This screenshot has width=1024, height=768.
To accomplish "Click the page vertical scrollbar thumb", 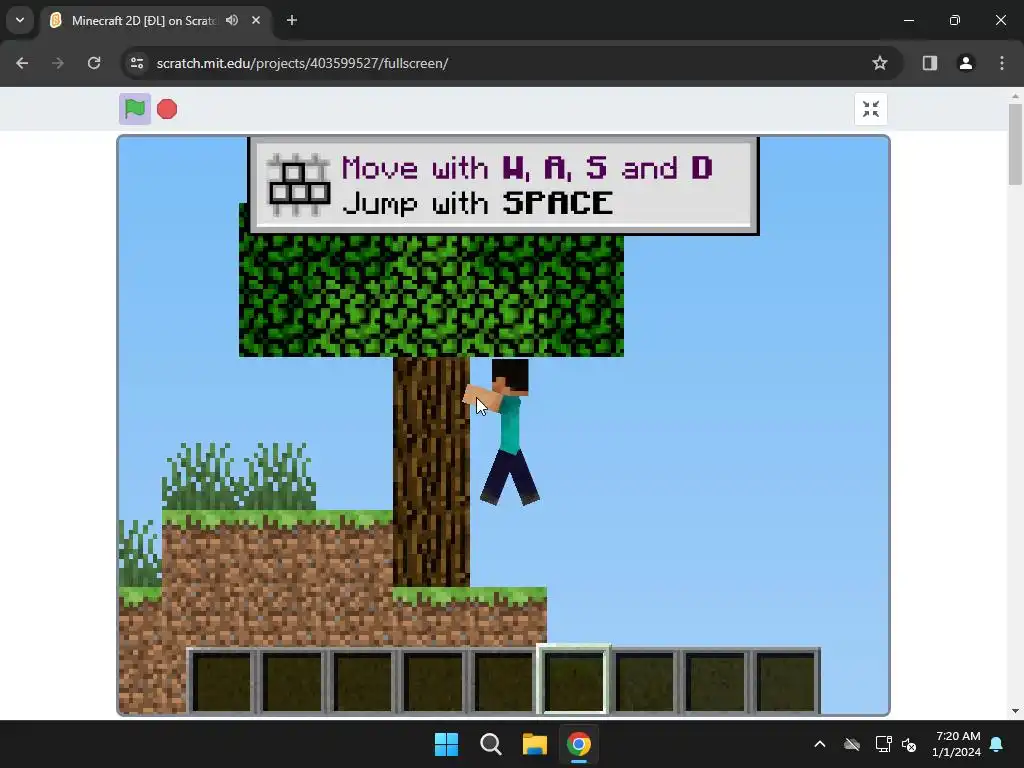I will 1015,144.
